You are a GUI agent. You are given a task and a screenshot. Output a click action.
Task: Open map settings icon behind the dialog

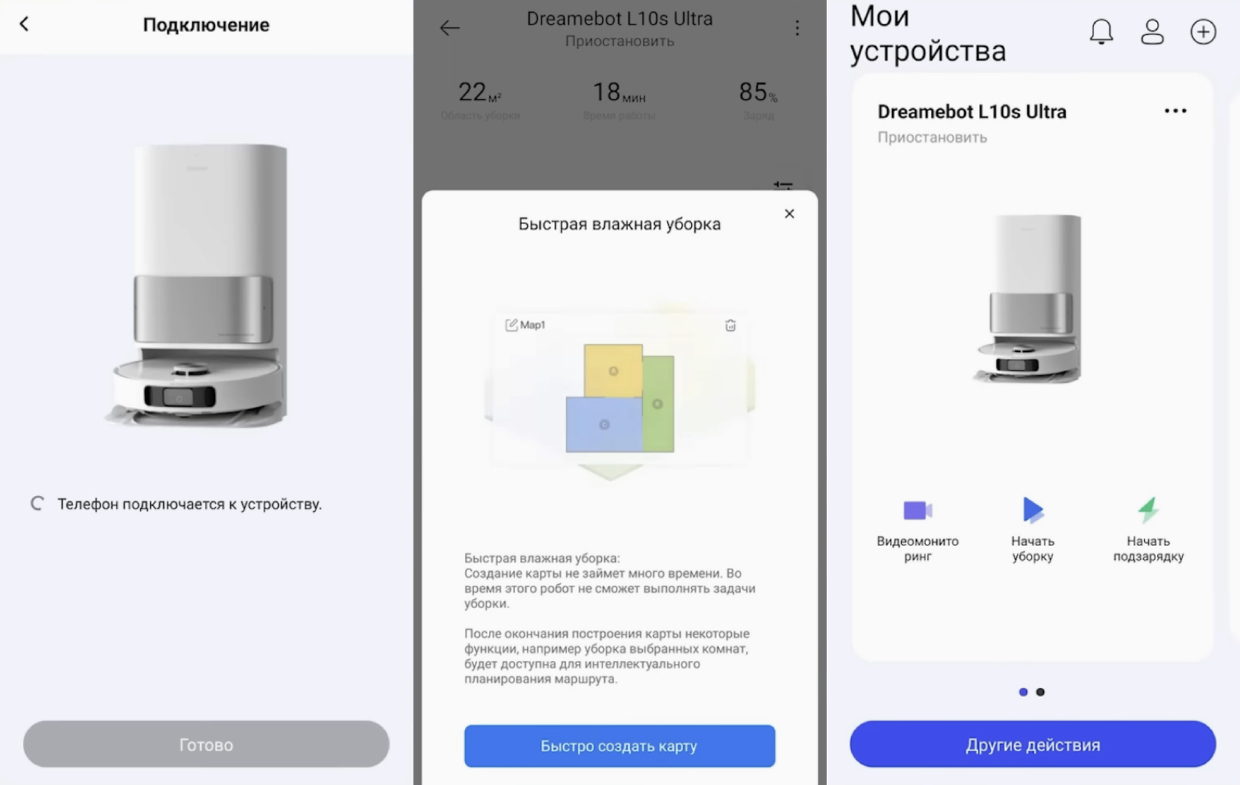(783, 186)
